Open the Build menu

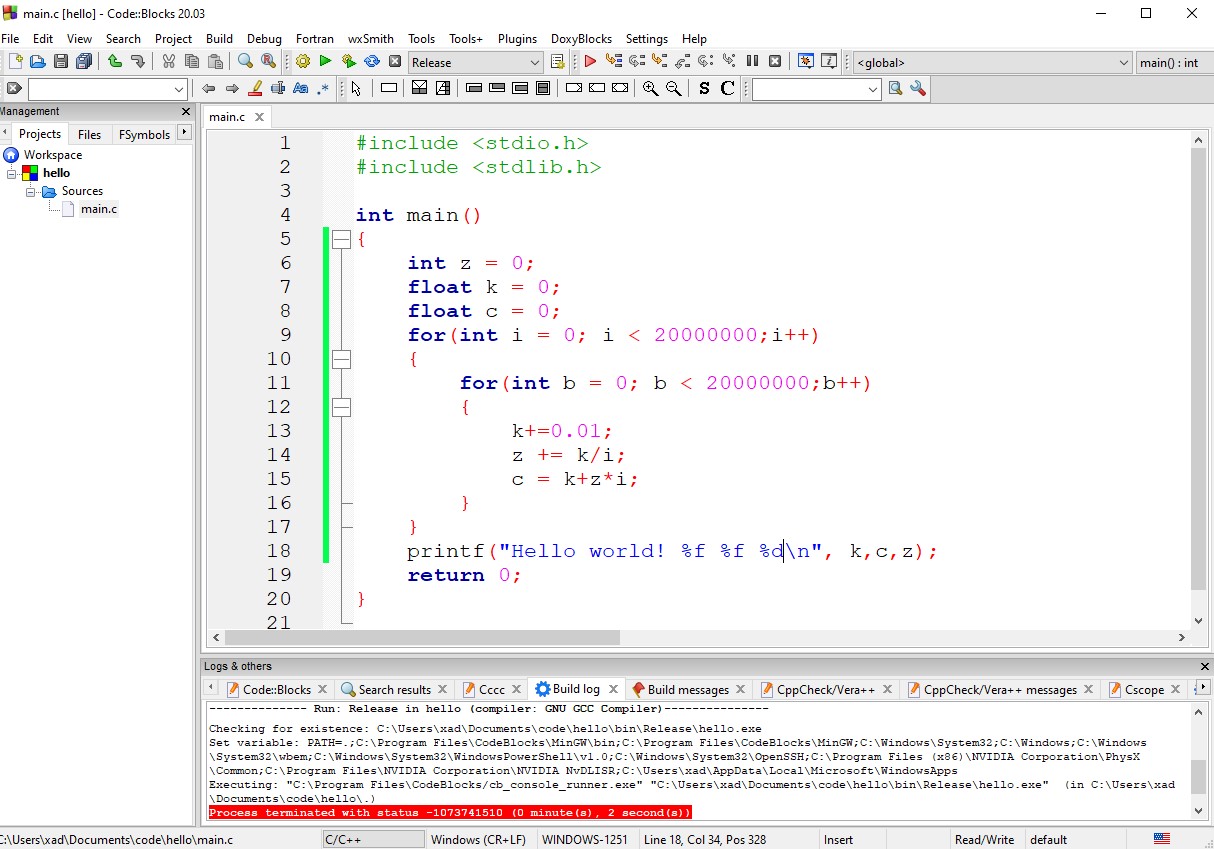pos(219,38)
